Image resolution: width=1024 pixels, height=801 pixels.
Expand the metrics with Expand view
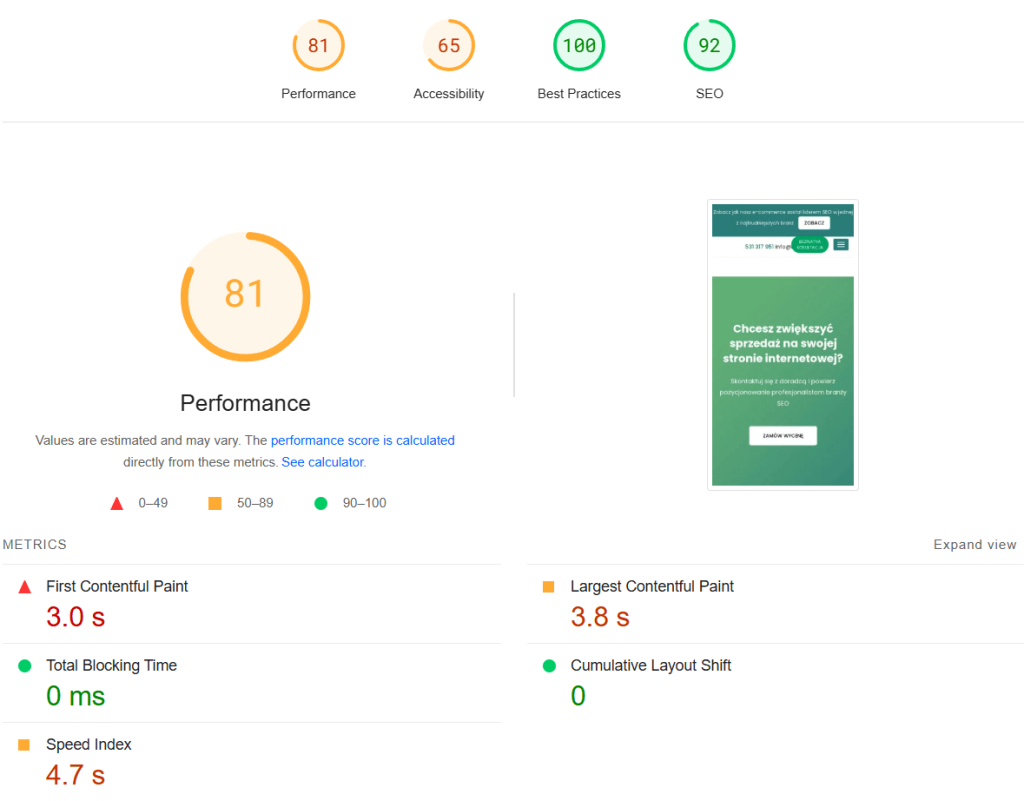(x=974, y=545)
